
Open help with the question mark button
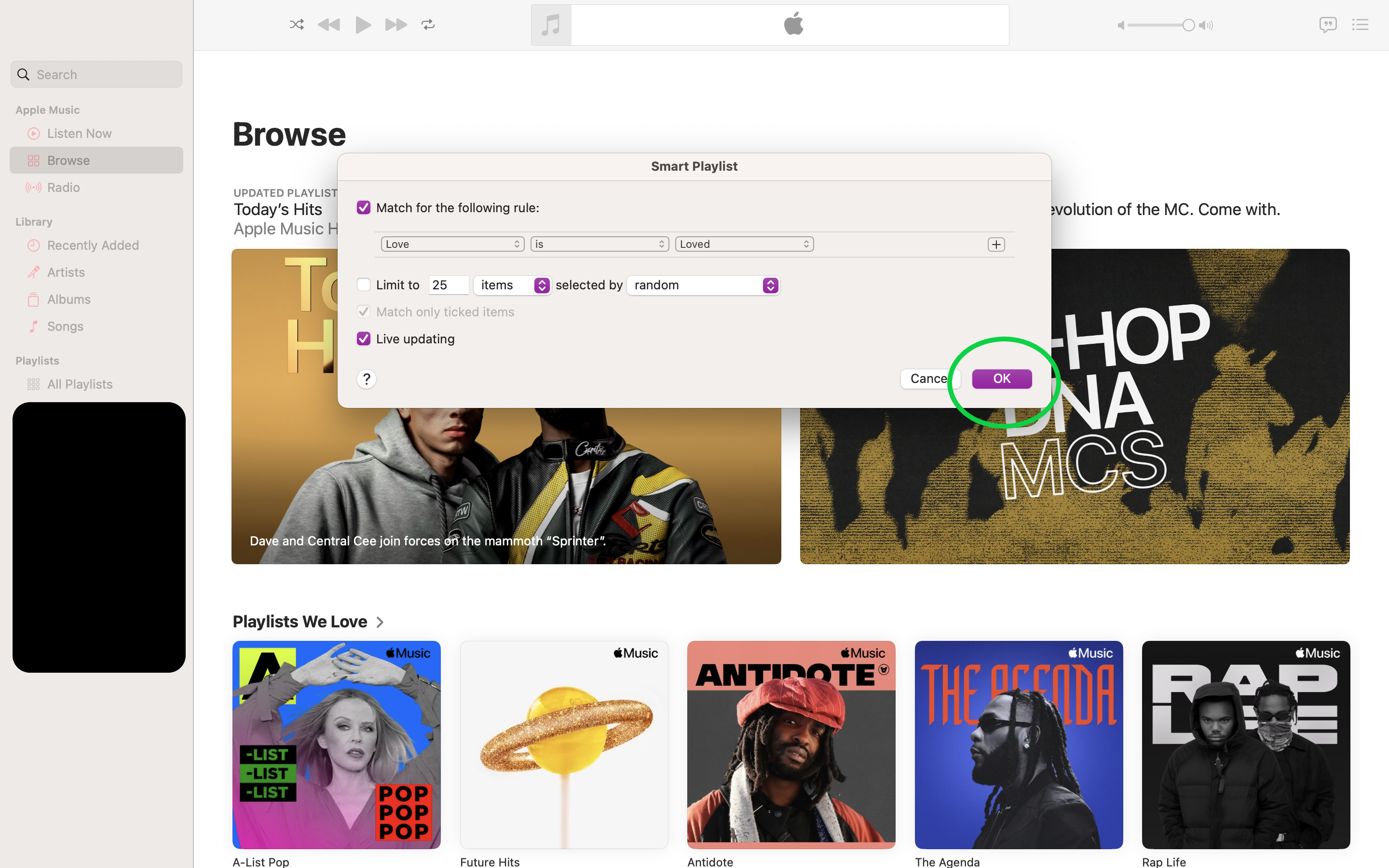366,379
